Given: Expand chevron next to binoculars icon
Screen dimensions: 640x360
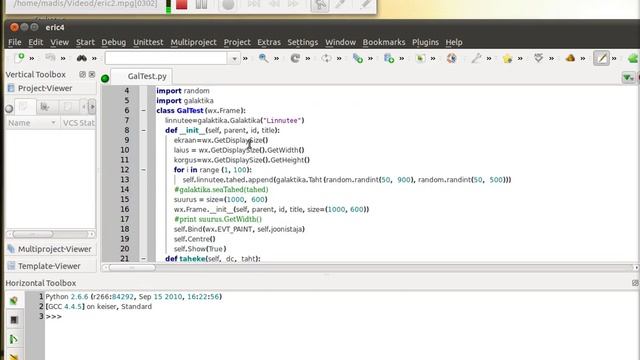Looking at the screenshot, I should 94,59.
